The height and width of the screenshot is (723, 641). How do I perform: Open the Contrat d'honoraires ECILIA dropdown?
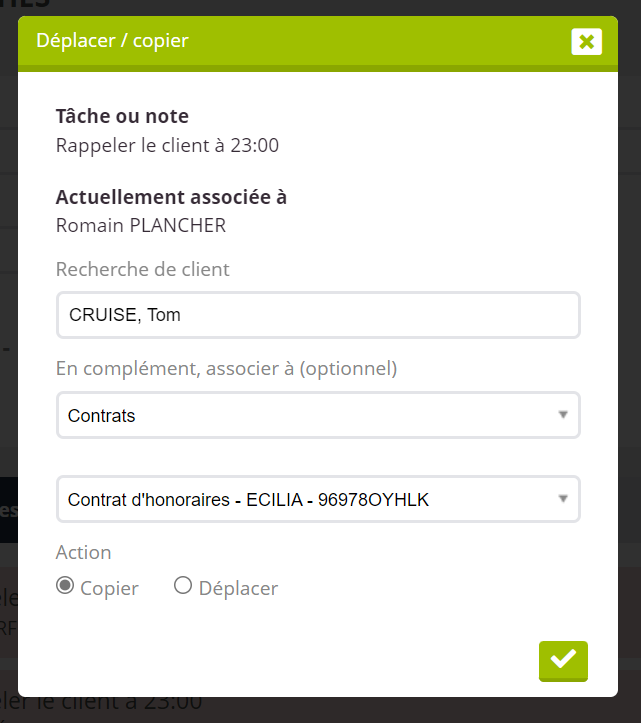tap(318, 499)
